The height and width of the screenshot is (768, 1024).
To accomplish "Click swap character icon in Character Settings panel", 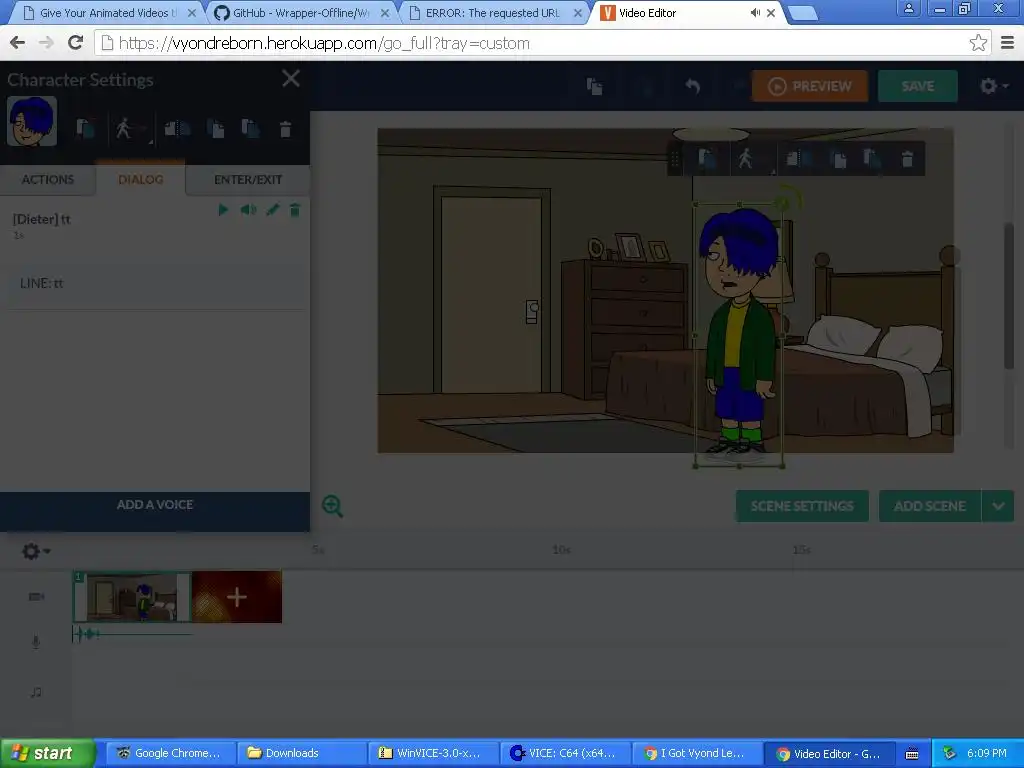I will pyautogui.click(x=86, y=128).
